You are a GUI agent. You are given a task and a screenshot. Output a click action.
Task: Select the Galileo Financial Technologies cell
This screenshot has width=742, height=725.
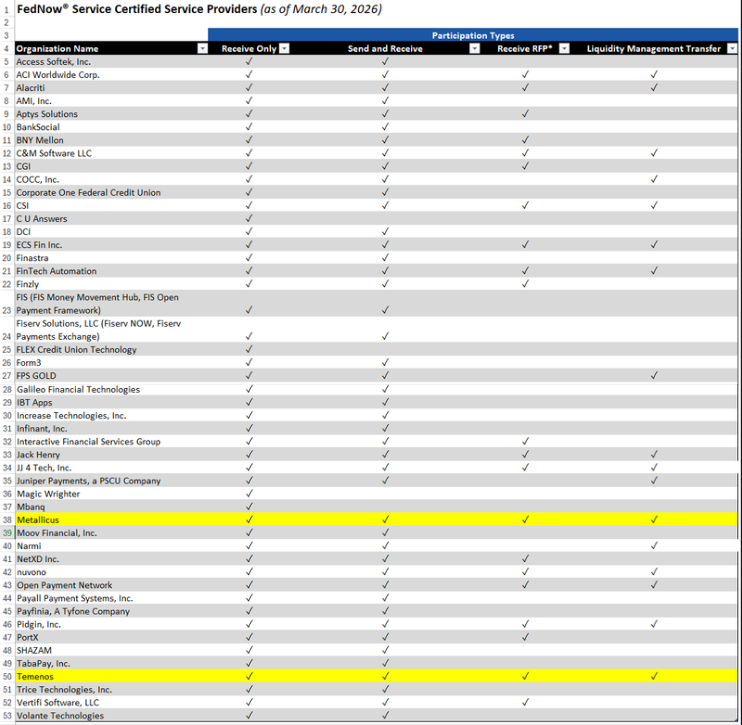(112, 389)
